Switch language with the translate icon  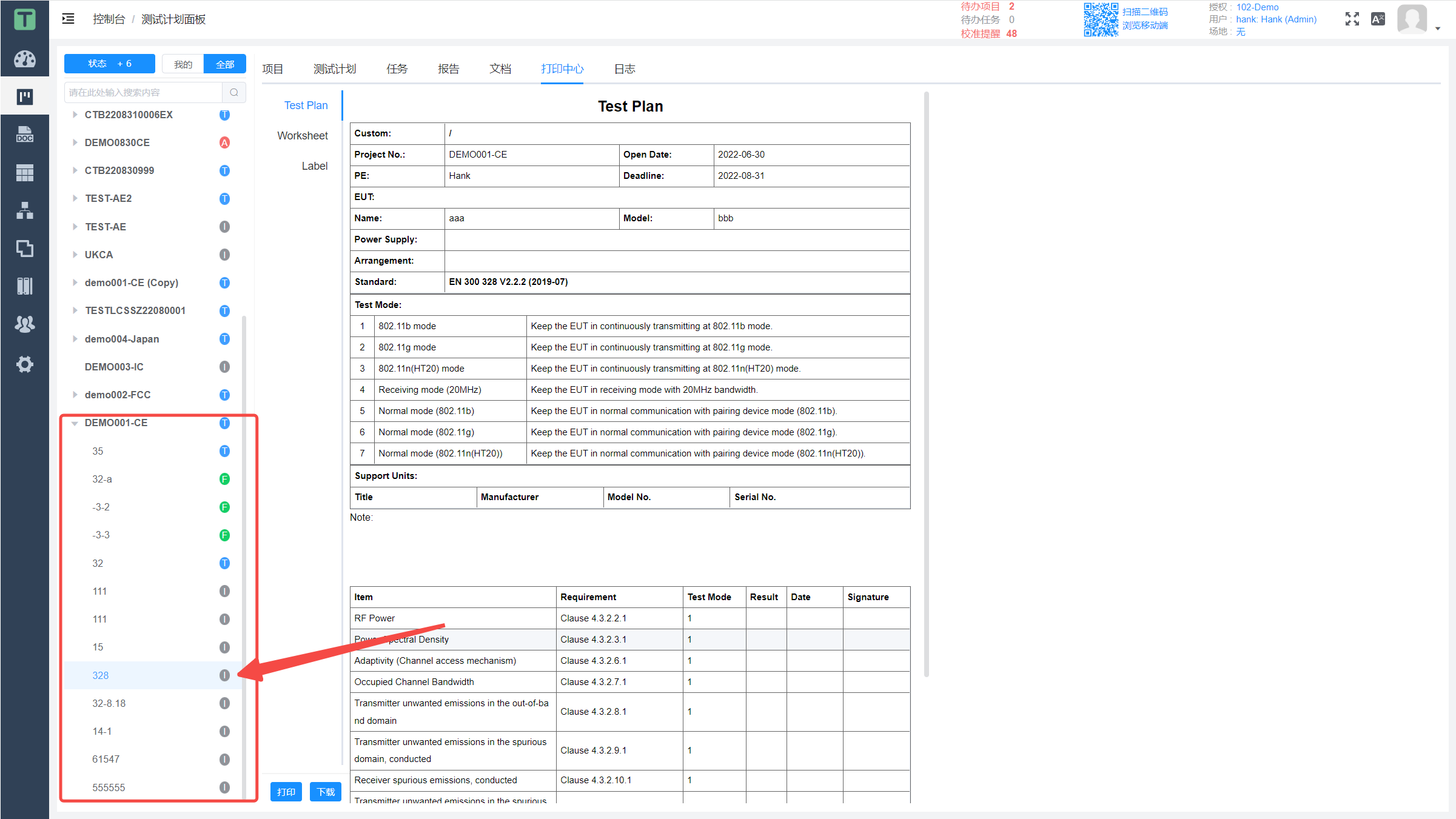click(x=1378, y=19)
